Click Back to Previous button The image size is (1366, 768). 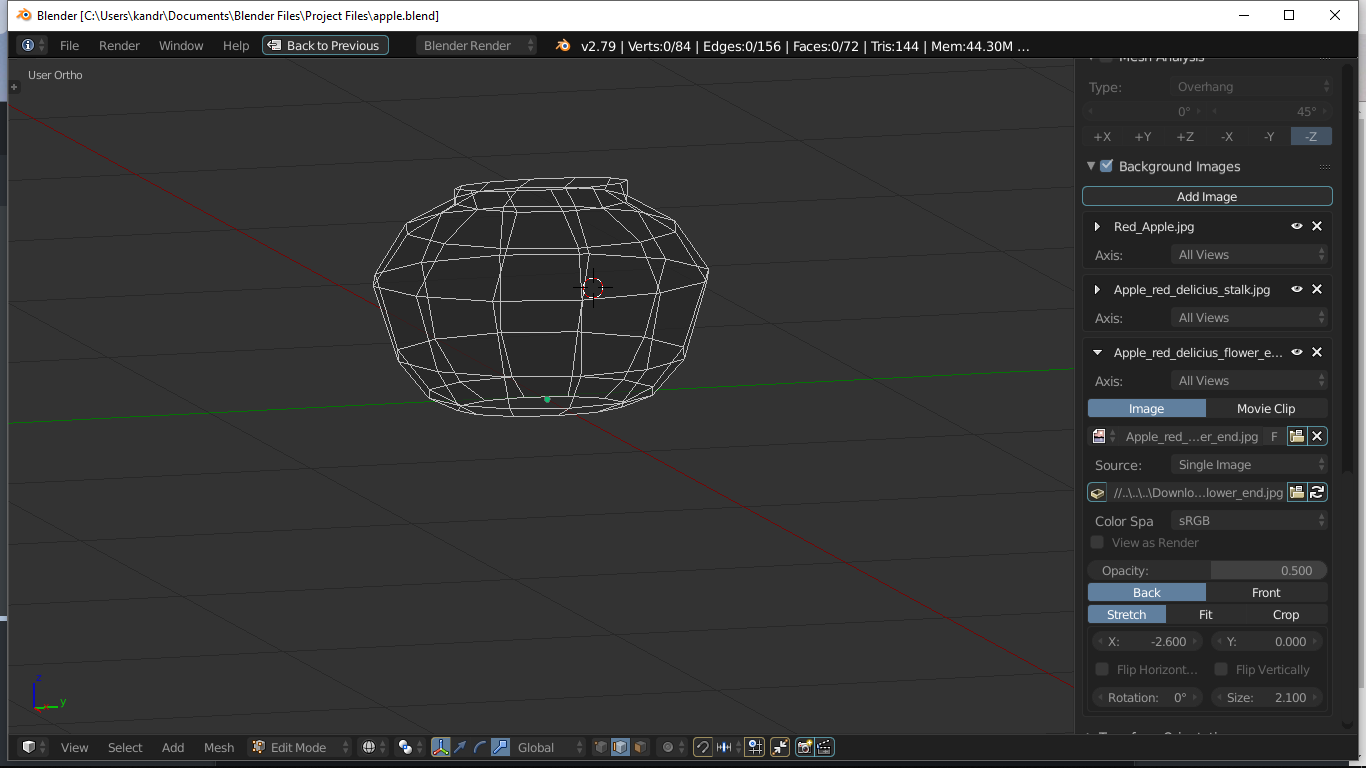325,46
